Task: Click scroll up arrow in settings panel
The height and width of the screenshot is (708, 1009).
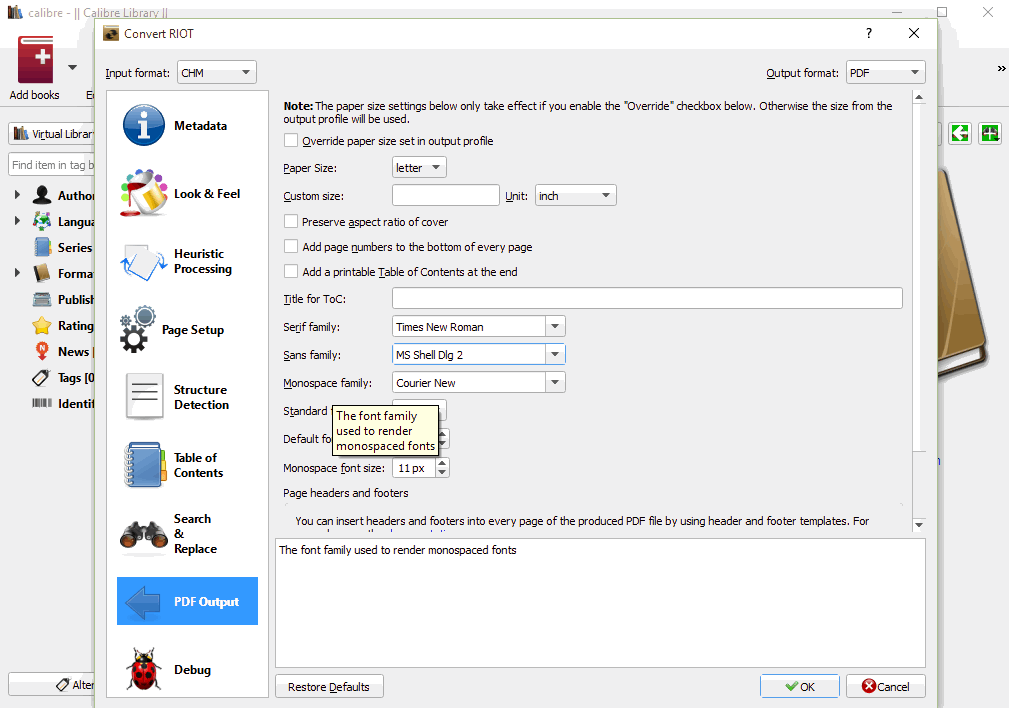Action: tap(919, 97)
